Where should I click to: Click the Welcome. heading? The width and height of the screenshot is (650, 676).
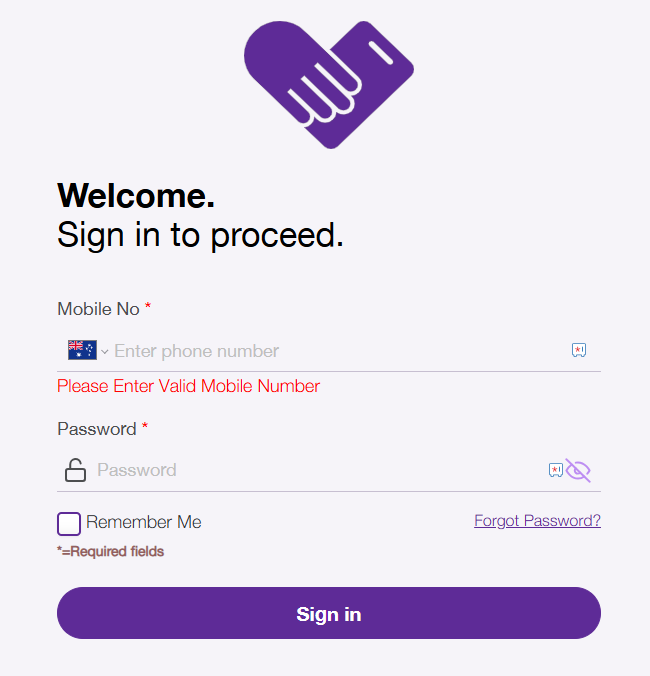(x=136, y=196)
